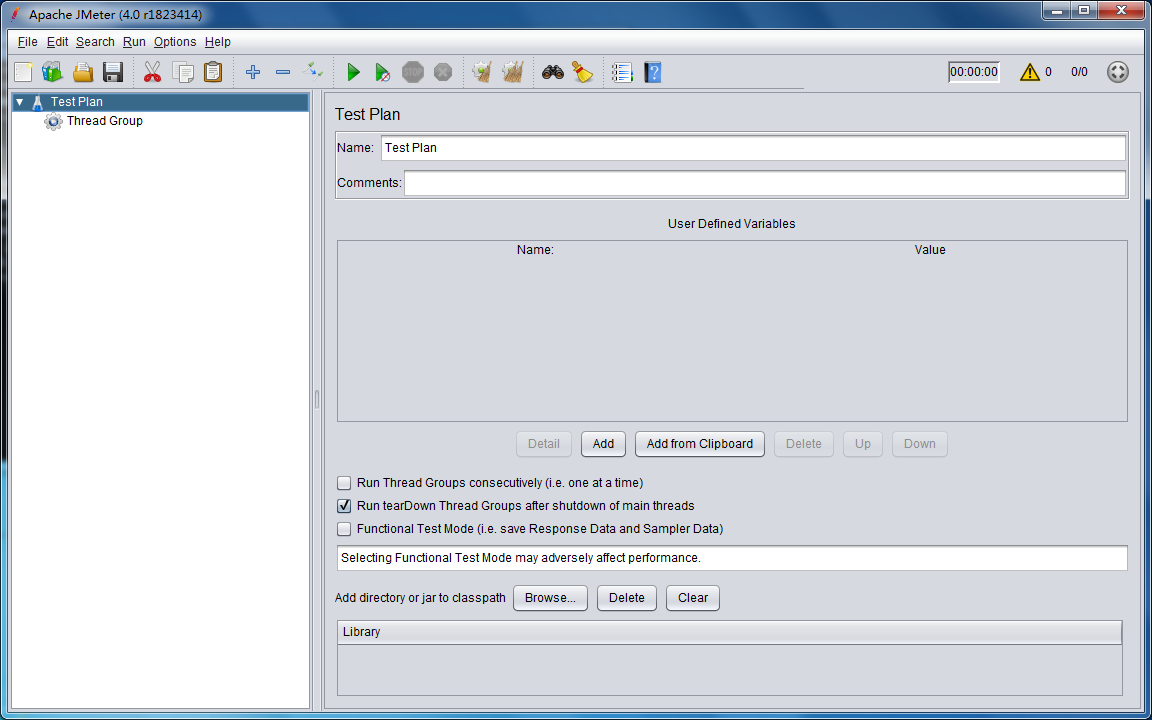Click the Thread Group gear icon
Viewport: 1152px width, 720px height.
pos(53,121)
